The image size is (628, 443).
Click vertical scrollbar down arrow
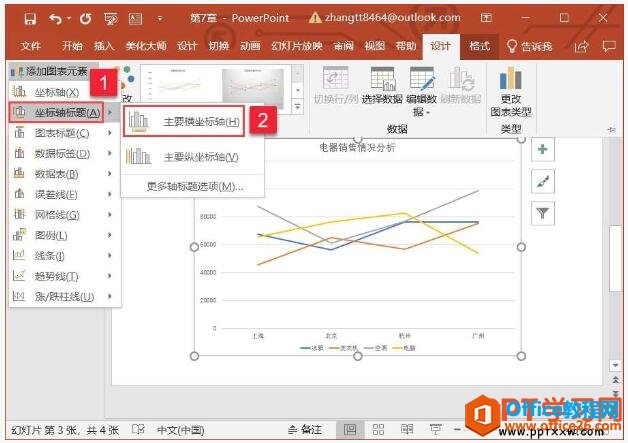(x=615, y=365)
